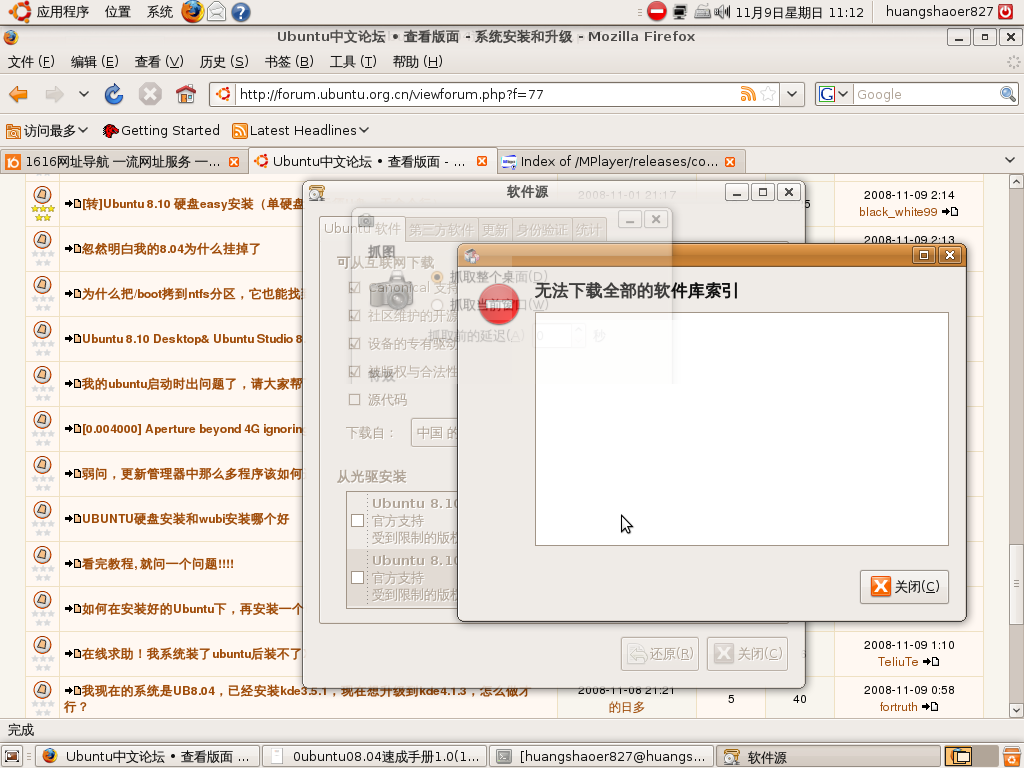
Task: Open thread 忽然明白我的8.04为什么挂掉了
Action: pyautogui.click(x=171, y=249)
